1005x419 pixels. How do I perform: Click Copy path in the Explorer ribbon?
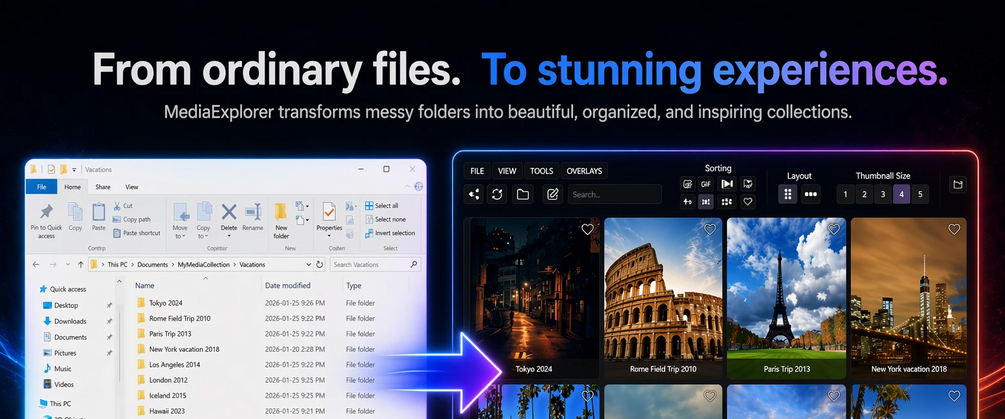coord(132,219)
